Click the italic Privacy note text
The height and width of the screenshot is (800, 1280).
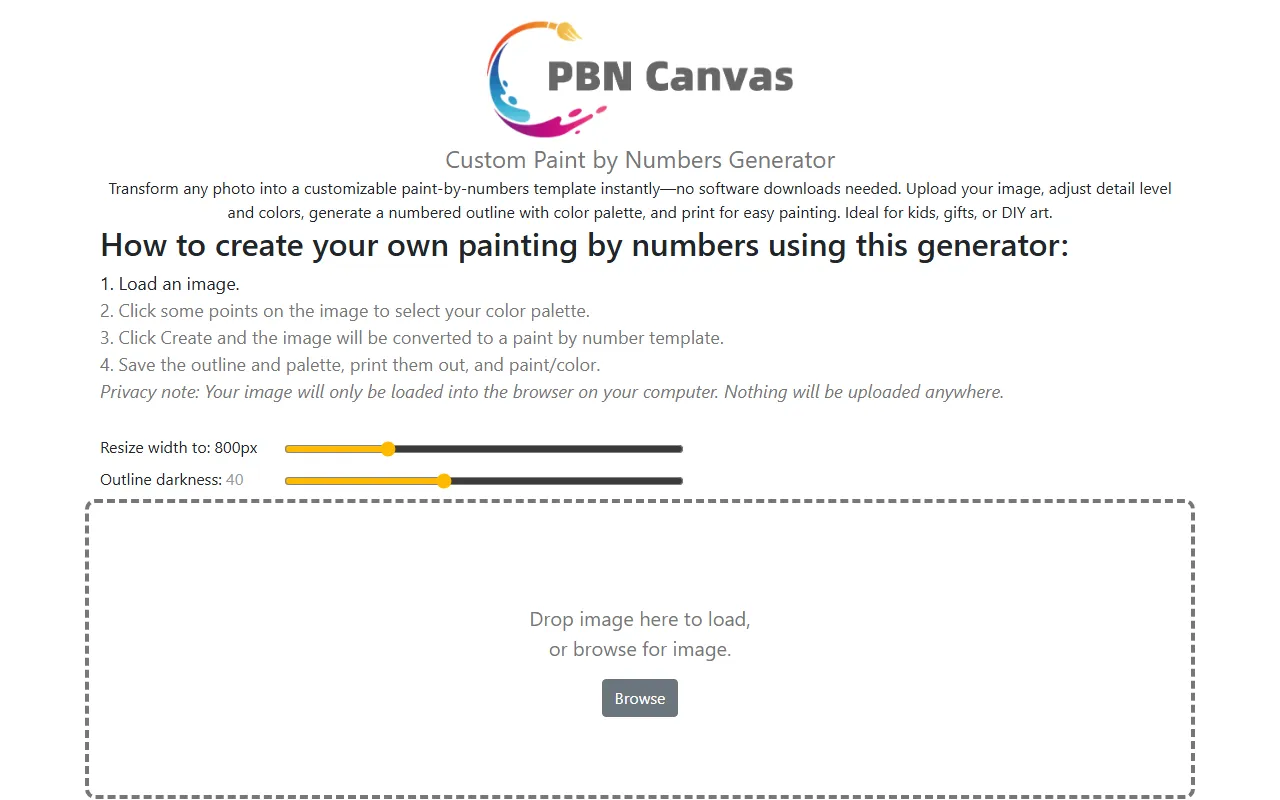tap(552, 392)
